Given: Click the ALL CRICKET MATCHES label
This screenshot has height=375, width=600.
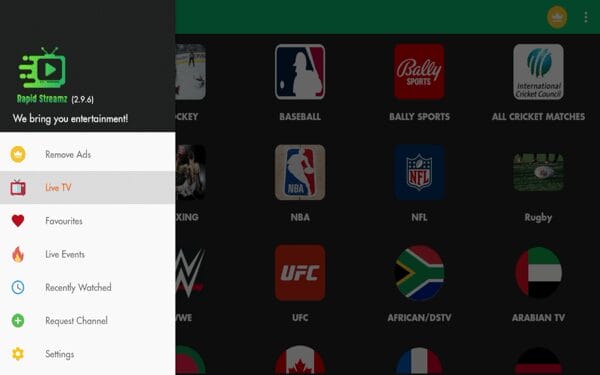Looking at the screenshot, I should [538, 116].
